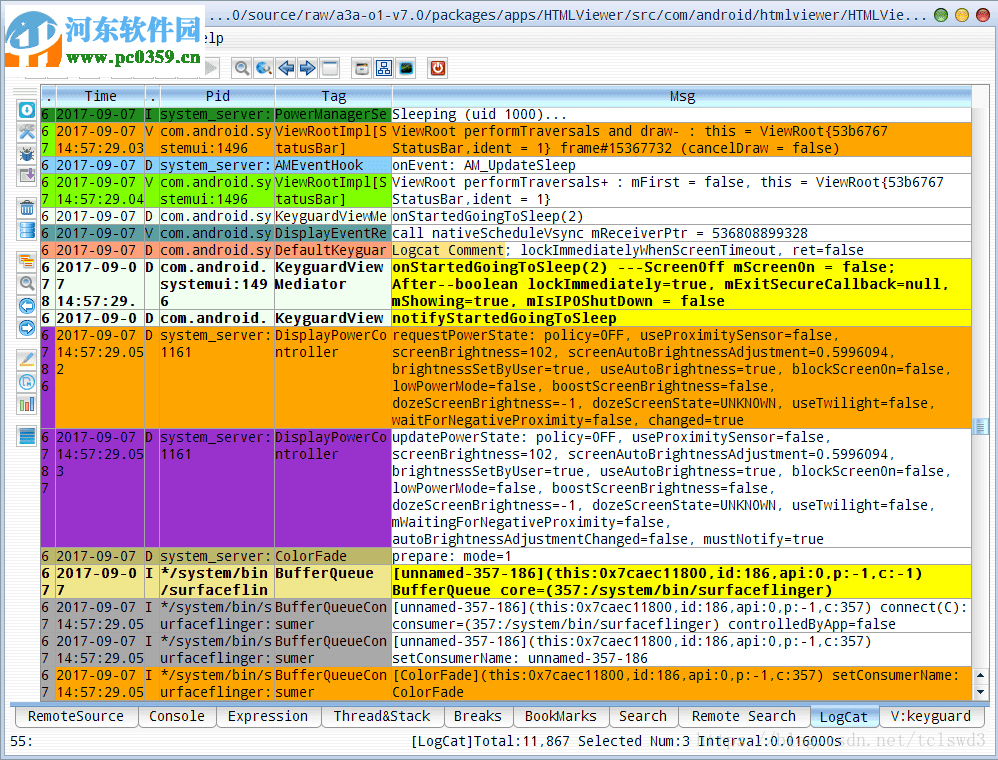Click the blue download circle sidebar icon
The height and width of the screenshot is (760, 998).
click(x=27, y=110)
